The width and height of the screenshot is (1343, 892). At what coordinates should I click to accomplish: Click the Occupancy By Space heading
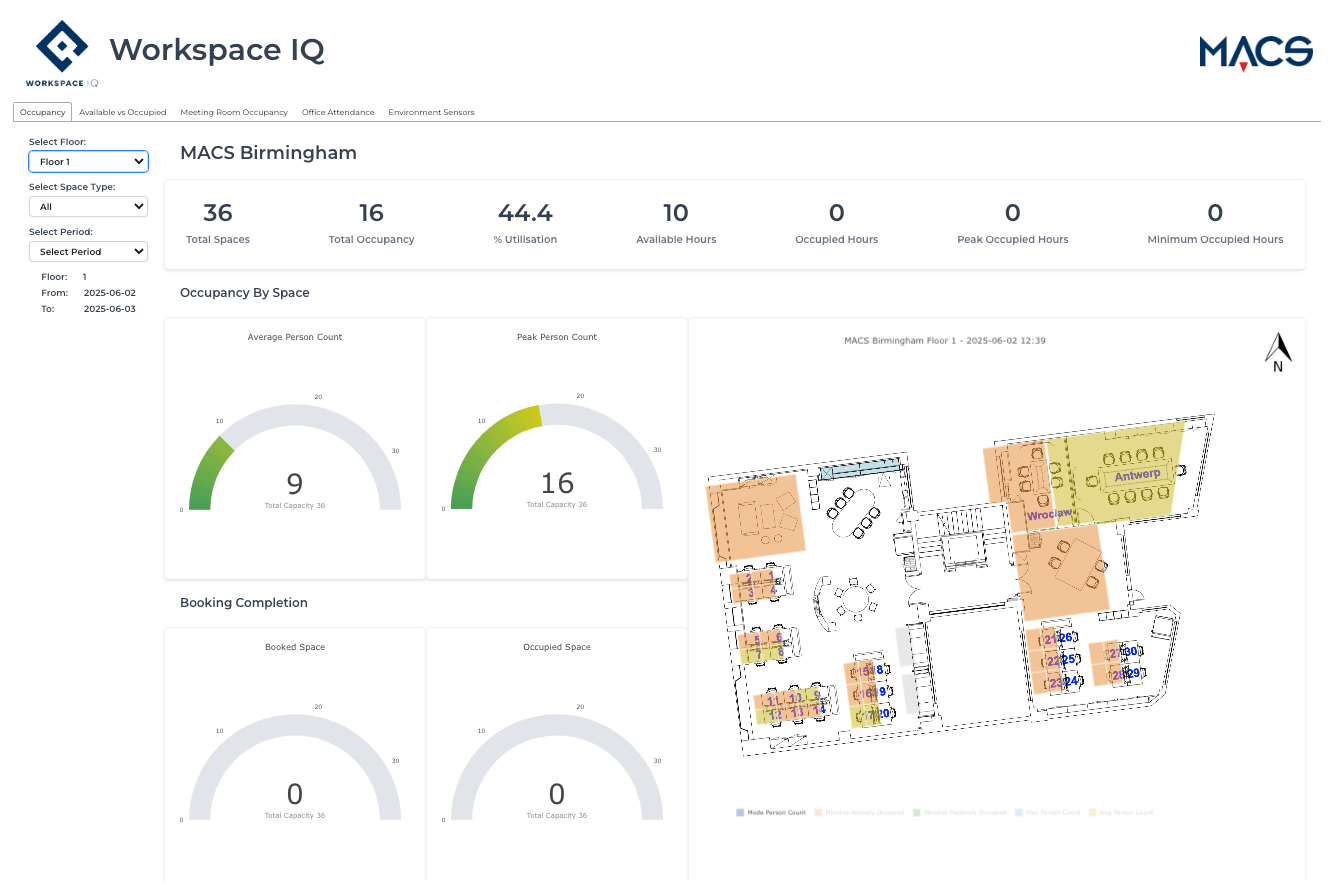[x=245, y=293]
